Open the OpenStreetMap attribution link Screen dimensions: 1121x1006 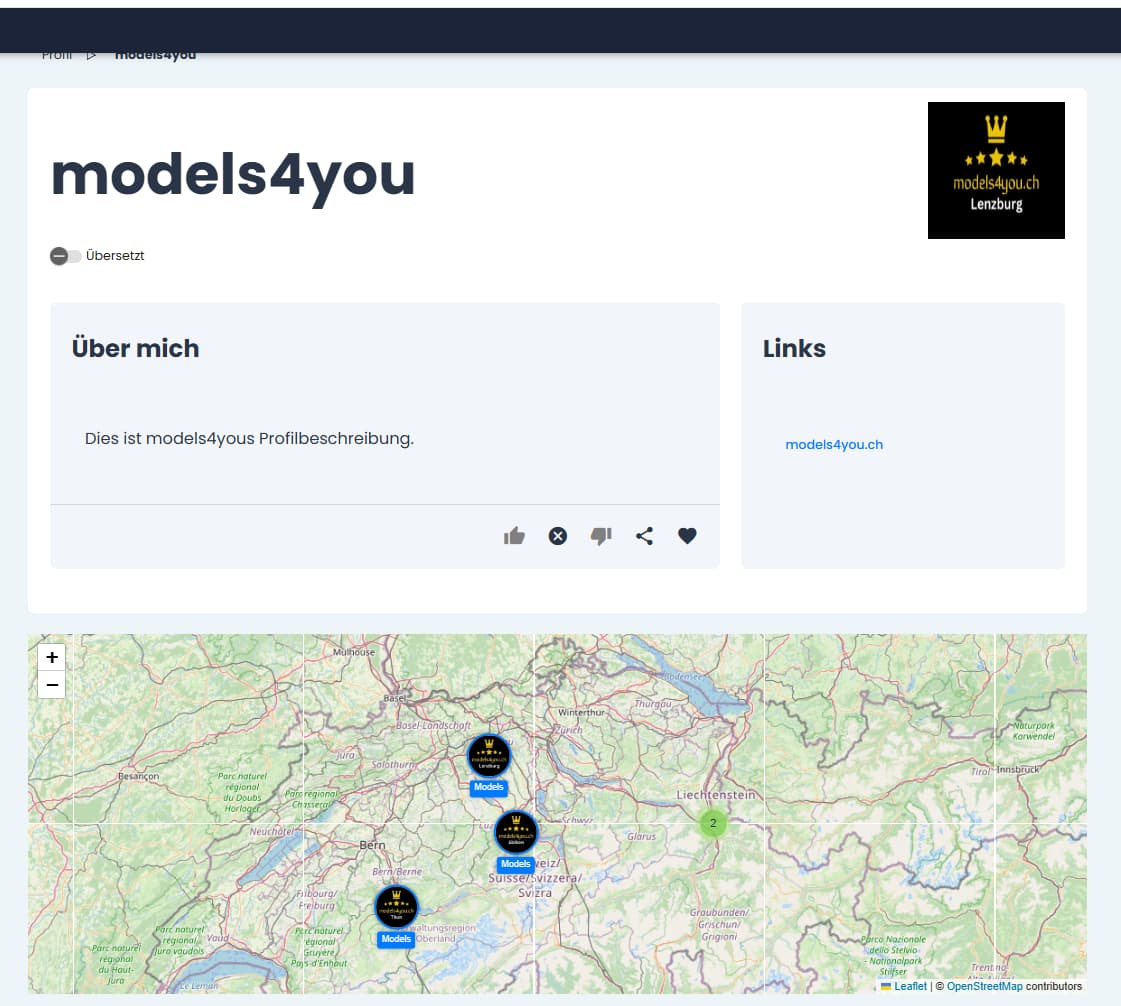point(984,986)
